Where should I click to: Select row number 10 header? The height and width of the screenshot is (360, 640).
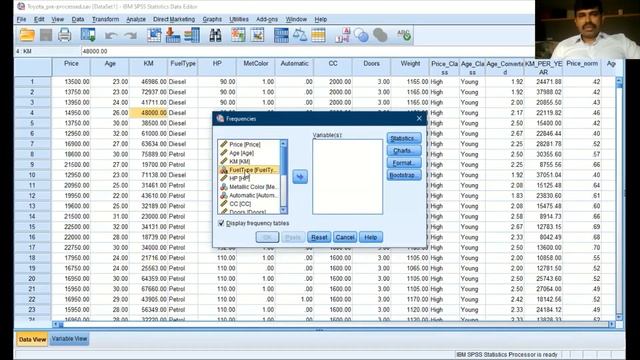32,175
